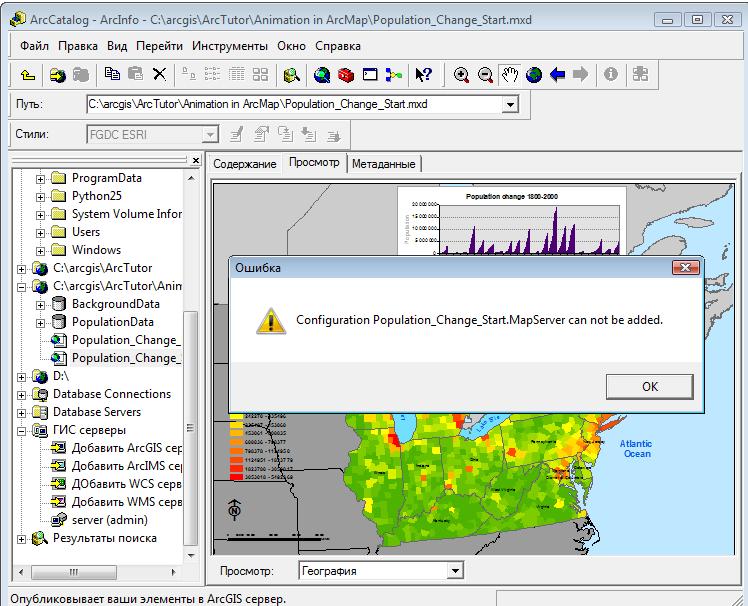This screenshot has height=606, width=748.
Task: Click warning icon in error dialog
Action: (271, 321)
